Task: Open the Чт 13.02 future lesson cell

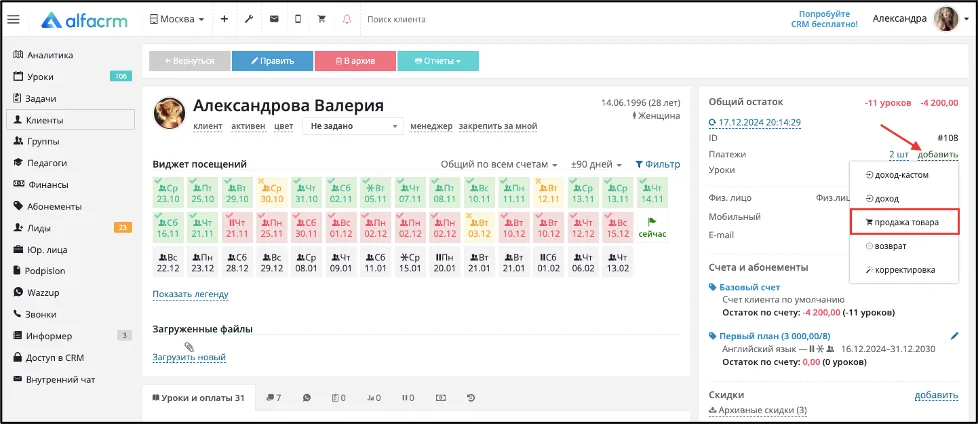Action: [x=617, y=262]
